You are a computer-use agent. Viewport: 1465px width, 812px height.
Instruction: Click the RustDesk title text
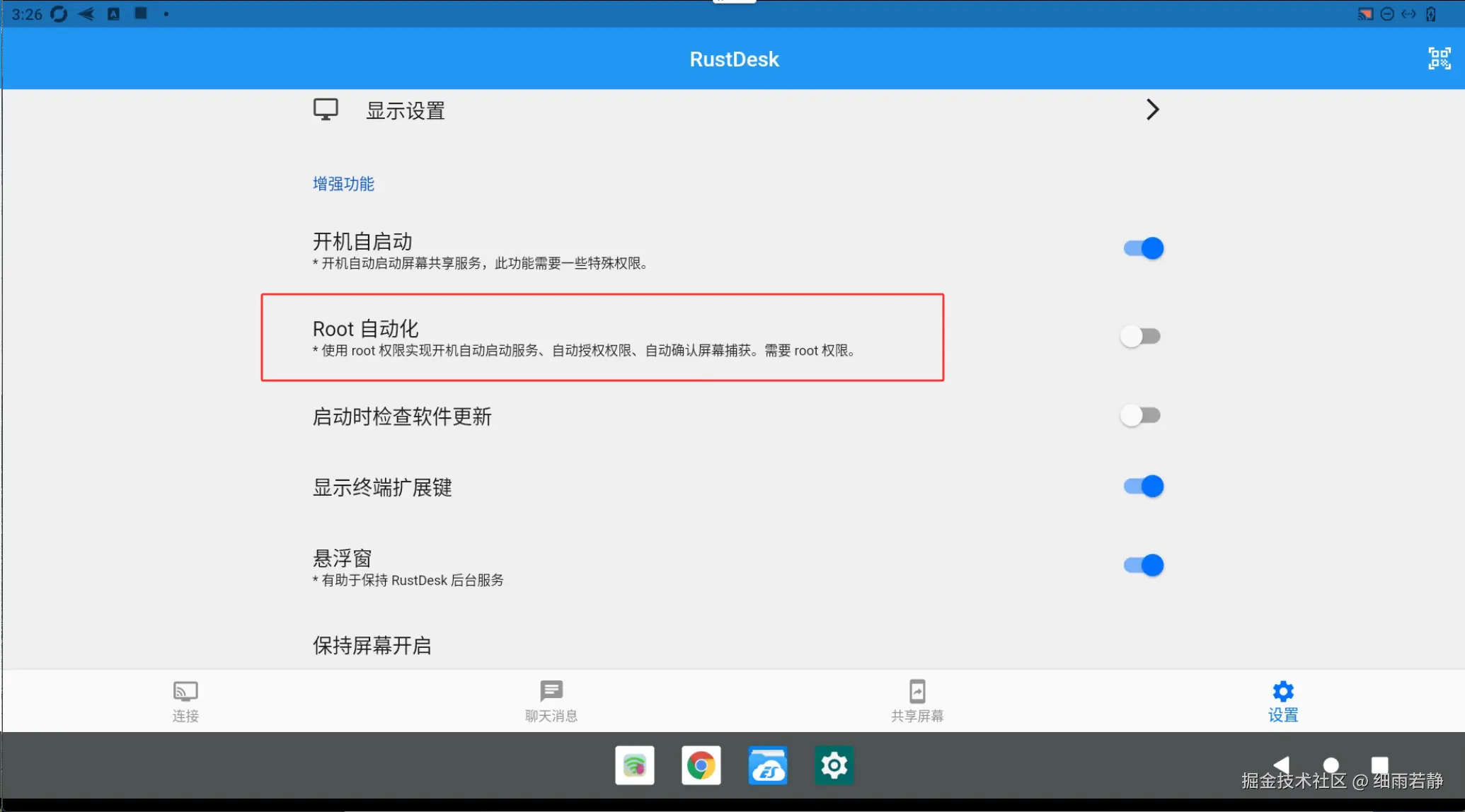tap(734, 59)
